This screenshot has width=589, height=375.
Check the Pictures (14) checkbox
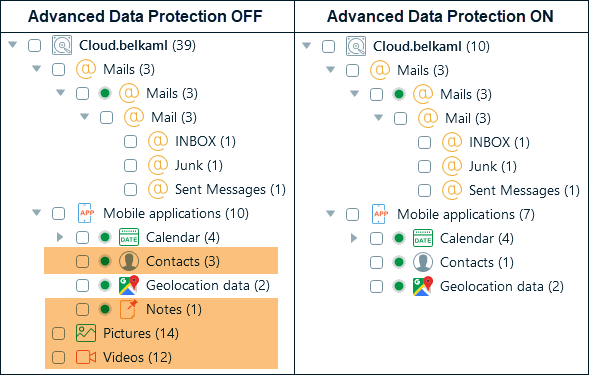tap(58, 333)
